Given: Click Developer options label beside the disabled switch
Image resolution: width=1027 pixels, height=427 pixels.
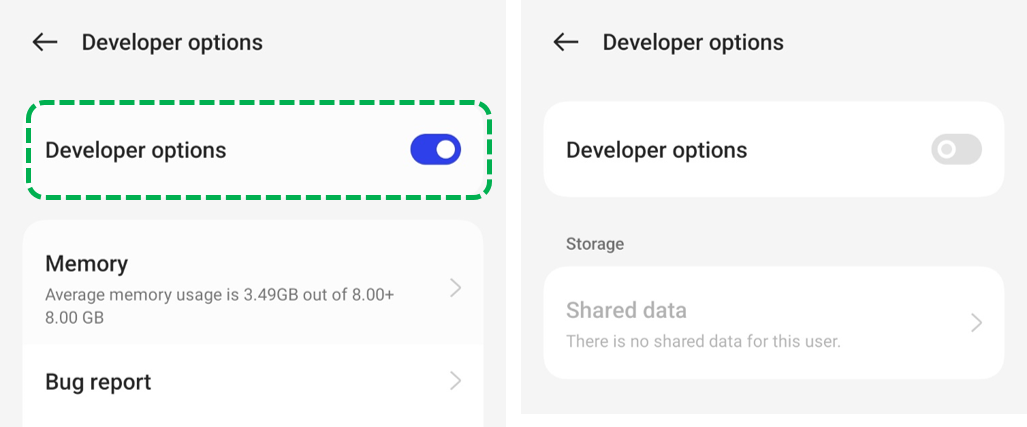Looking at the screenshot, I should tap(656, 151).
